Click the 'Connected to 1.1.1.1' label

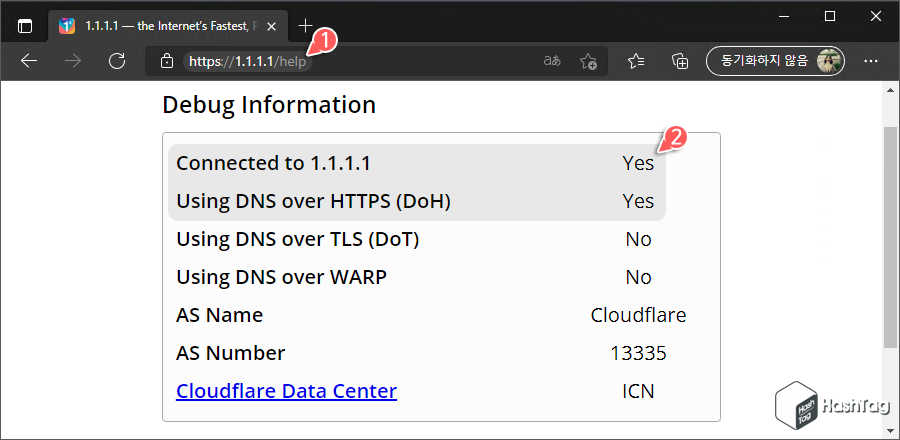(x=273, y=163)
